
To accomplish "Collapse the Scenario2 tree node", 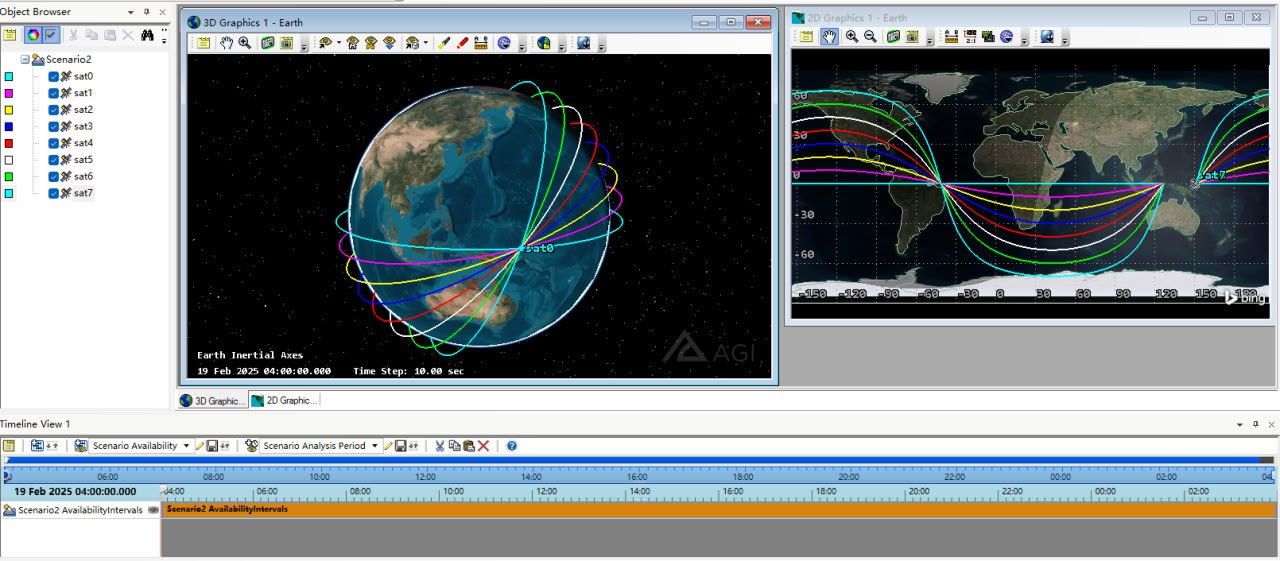I will point(25,60).
